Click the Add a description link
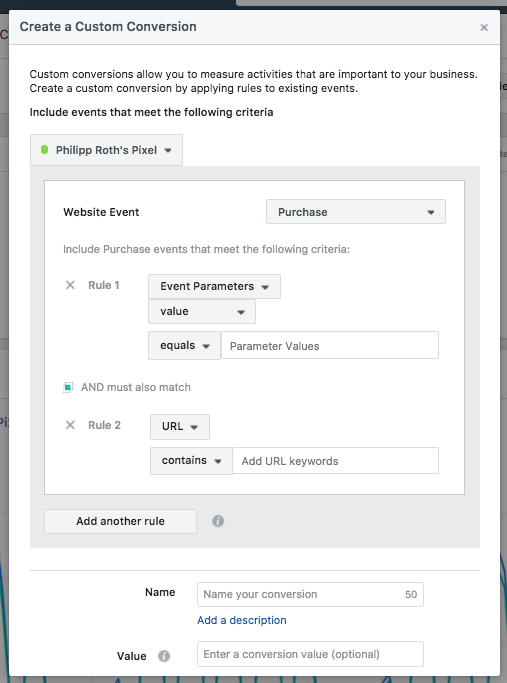Image resolution: width=507 pixels, height=683 pixels. coord(242,620)
